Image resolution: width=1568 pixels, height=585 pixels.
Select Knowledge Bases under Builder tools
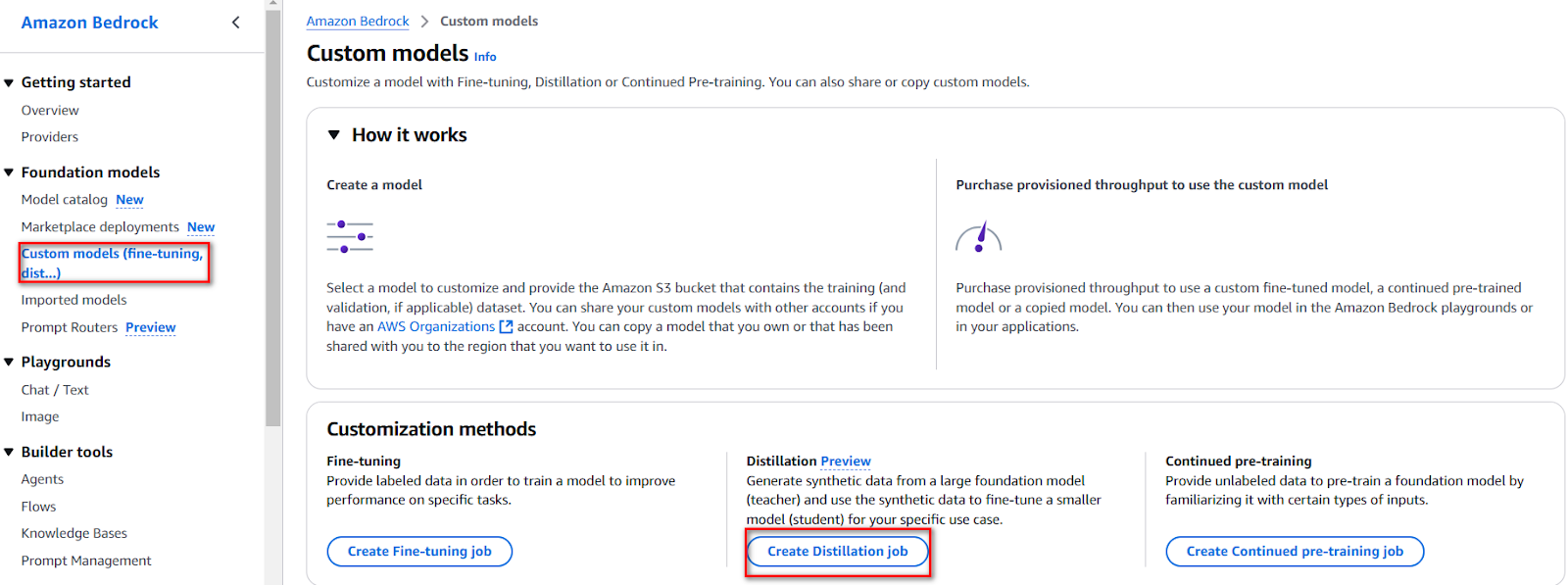point(74,534)
